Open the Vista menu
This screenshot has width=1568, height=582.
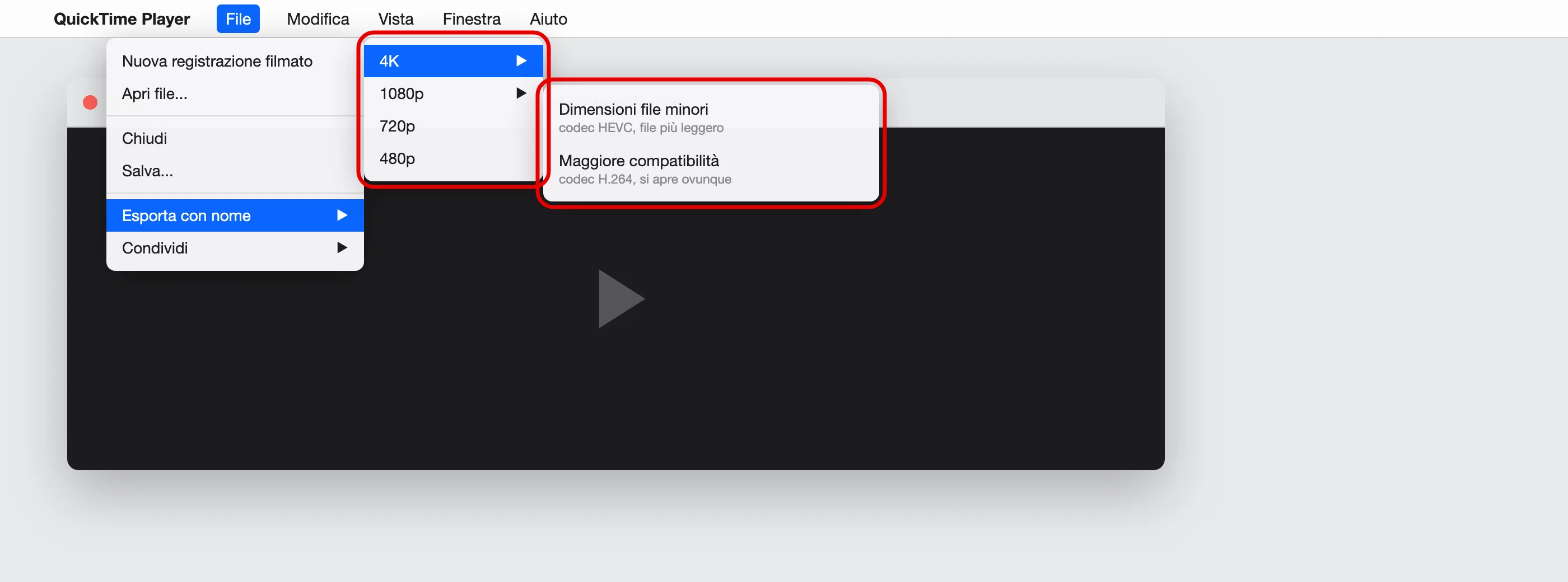coord(396,19)
